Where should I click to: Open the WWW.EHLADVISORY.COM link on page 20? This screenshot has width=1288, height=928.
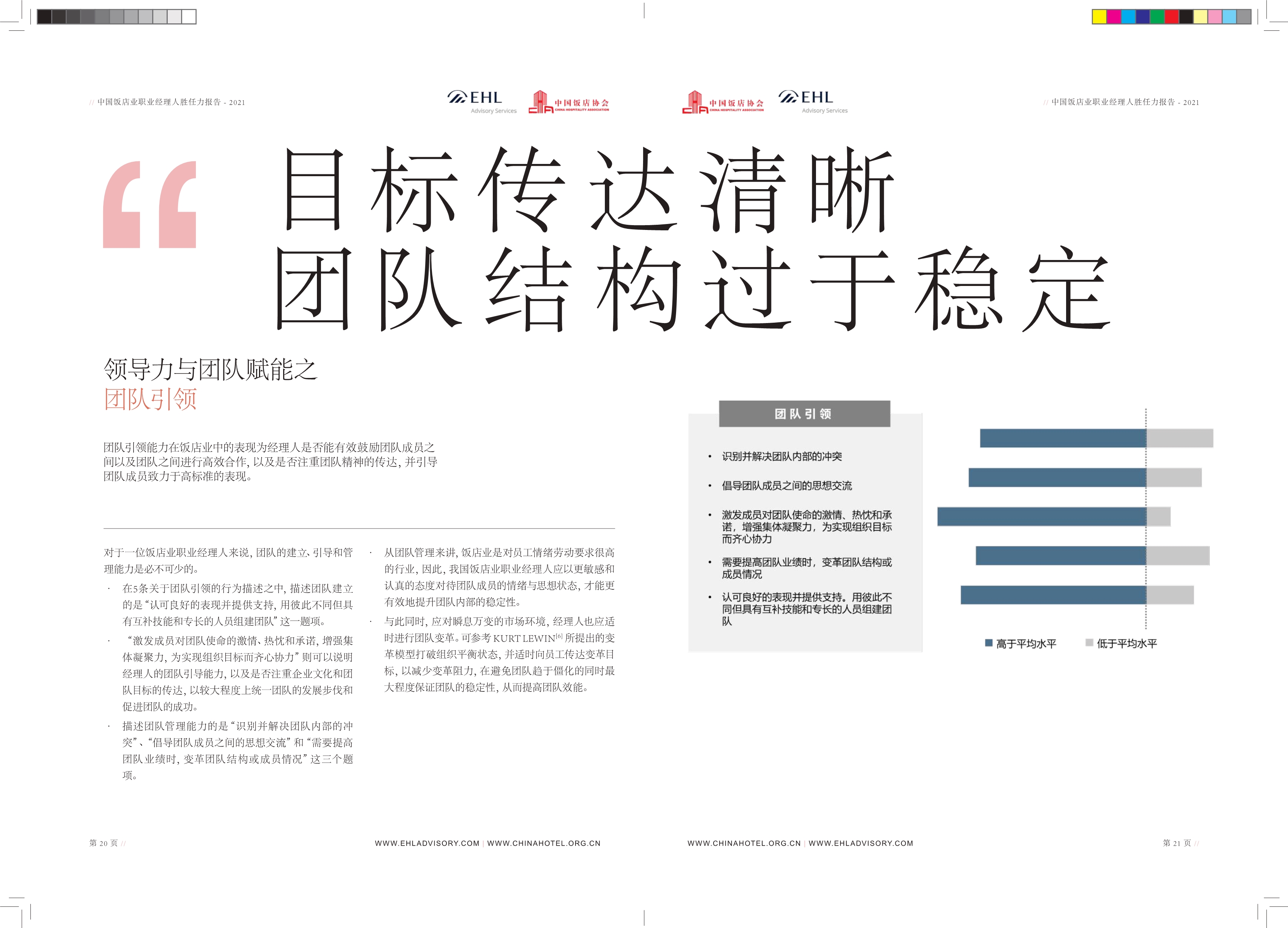[427, 843]
